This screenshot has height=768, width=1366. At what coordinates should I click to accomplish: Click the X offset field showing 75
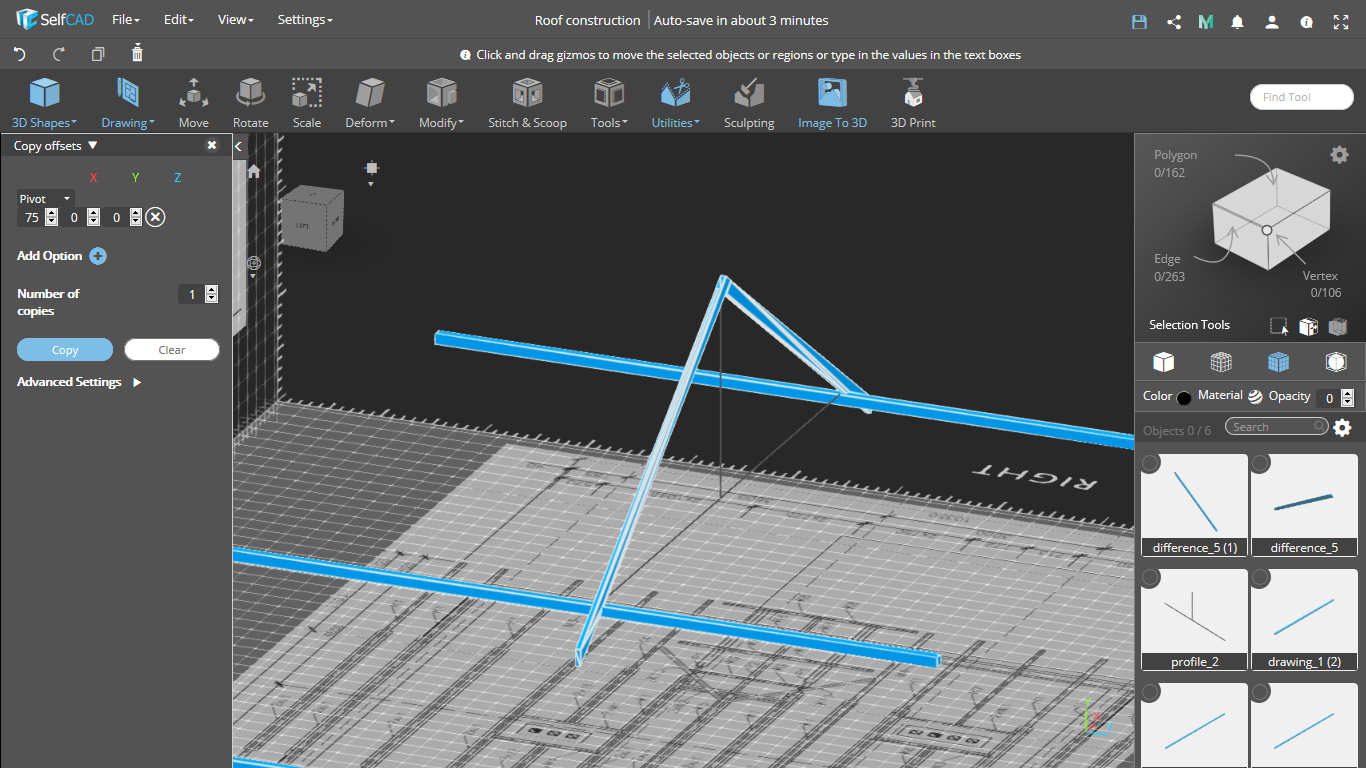31,217
